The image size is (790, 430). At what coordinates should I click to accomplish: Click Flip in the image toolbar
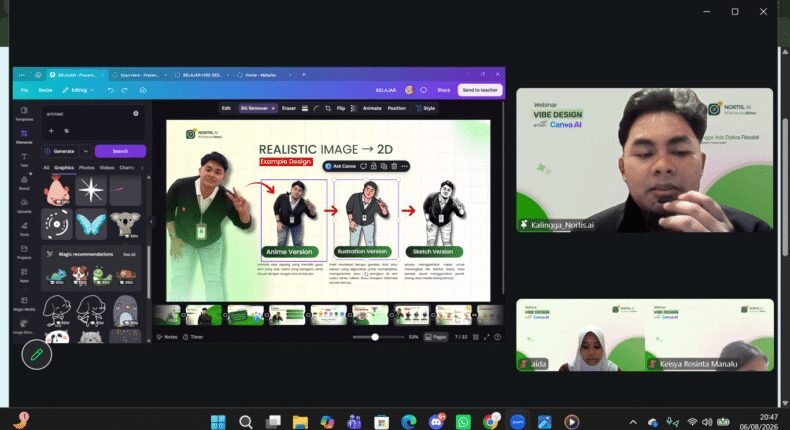(x=341, y=108)
